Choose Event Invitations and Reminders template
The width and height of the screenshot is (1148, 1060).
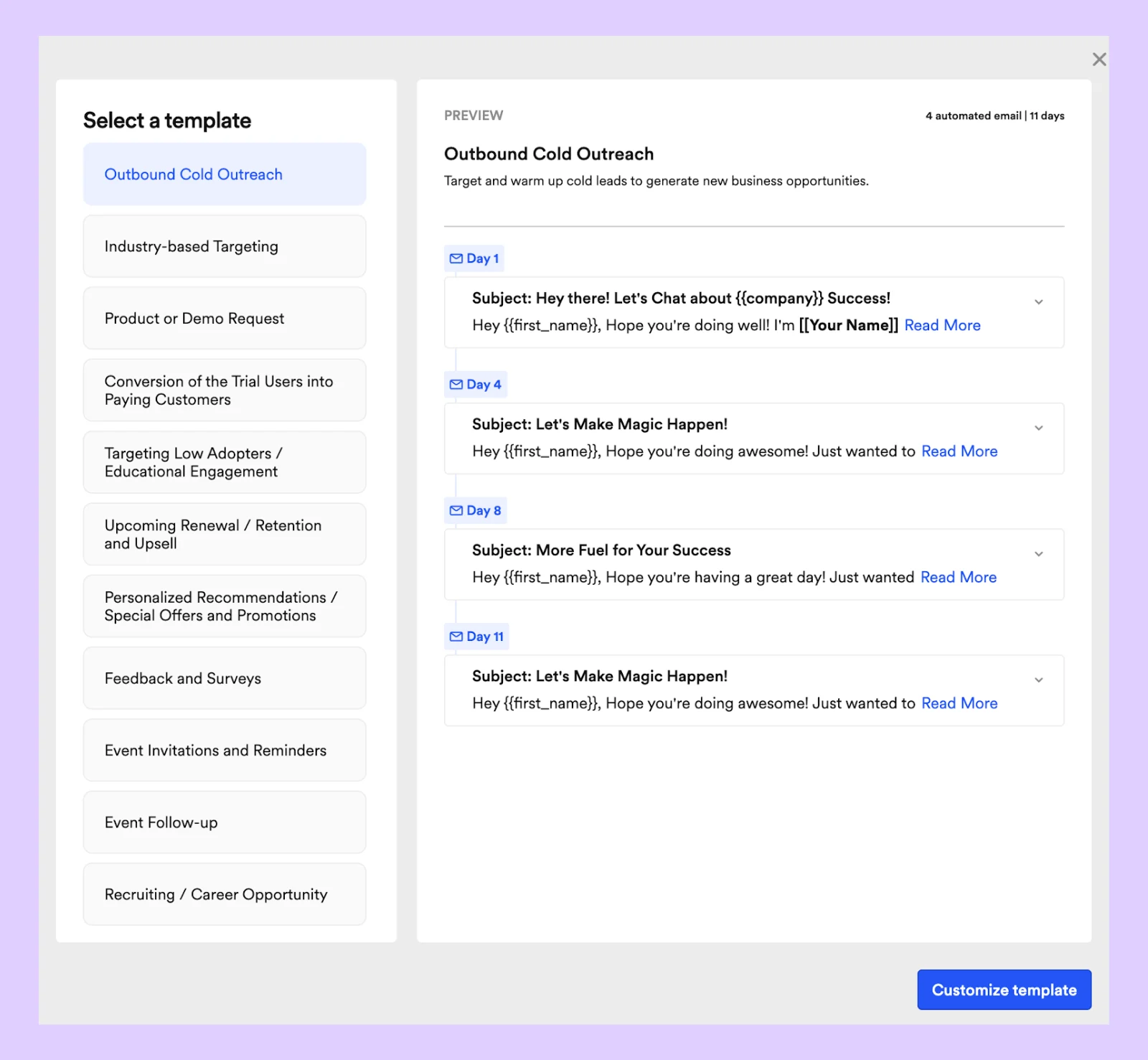225,750
